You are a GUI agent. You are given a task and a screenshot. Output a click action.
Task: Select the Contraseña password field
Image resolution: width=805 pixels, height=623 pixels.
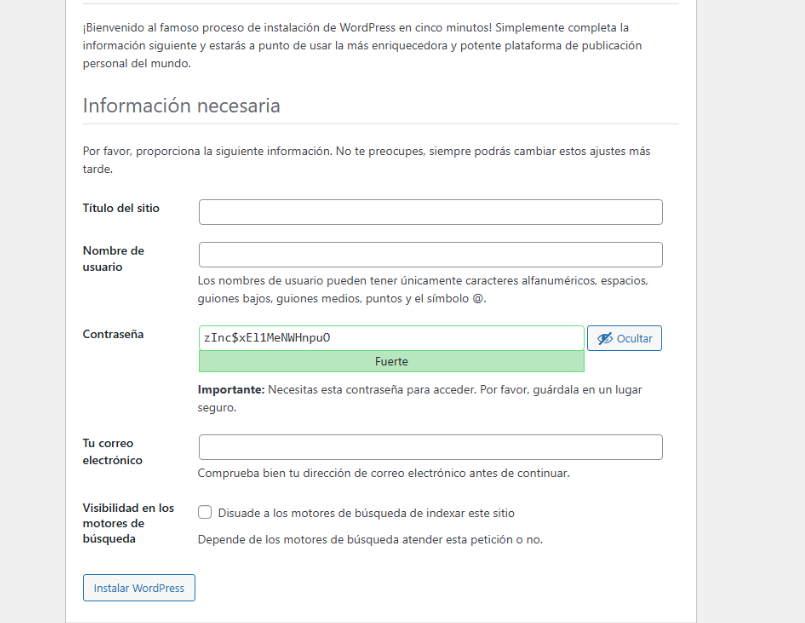(x=391, y=338)
